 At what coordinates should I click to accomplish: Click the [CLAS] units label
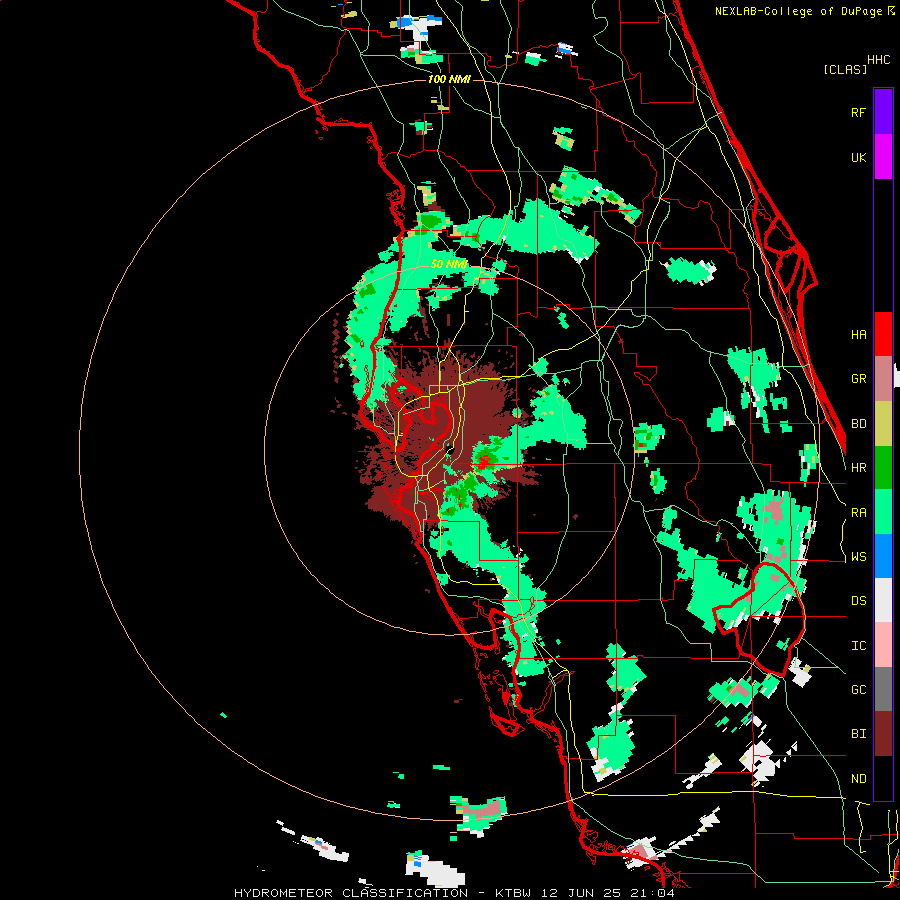[x=845, y=69]
